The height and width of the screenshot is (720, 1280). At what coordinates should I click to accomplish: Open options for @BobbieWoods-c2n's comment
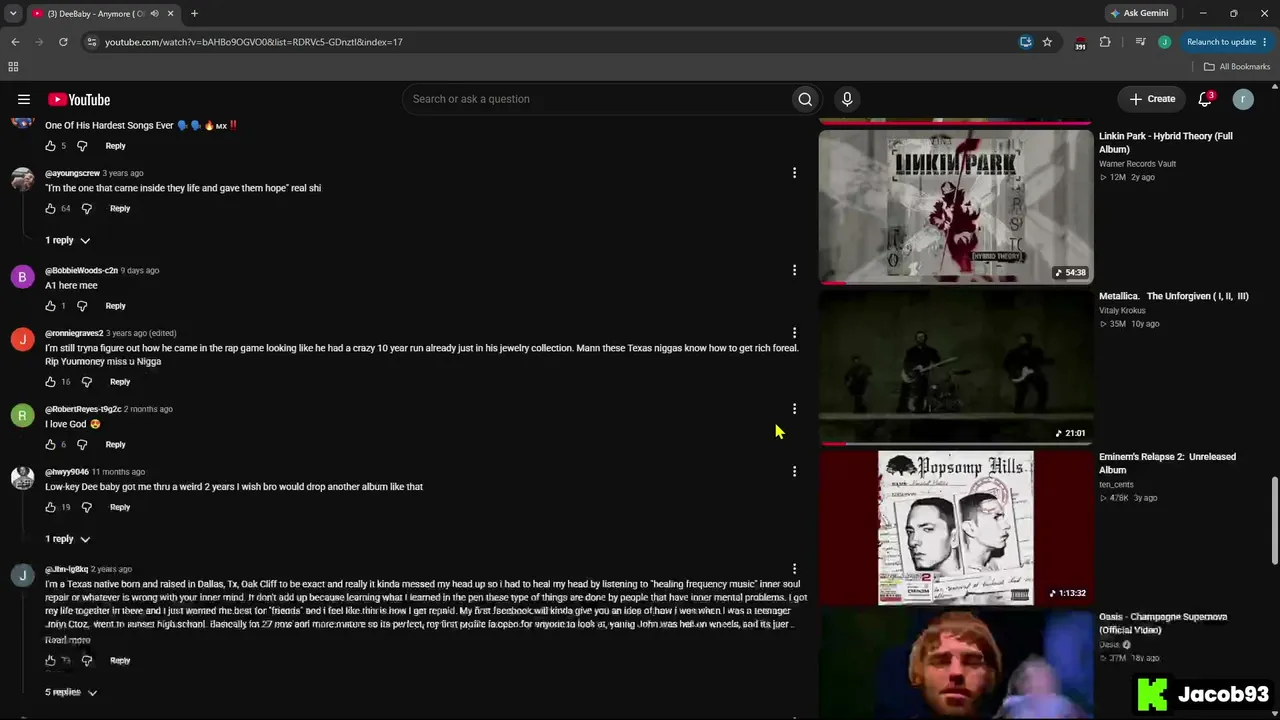(794, 270)
